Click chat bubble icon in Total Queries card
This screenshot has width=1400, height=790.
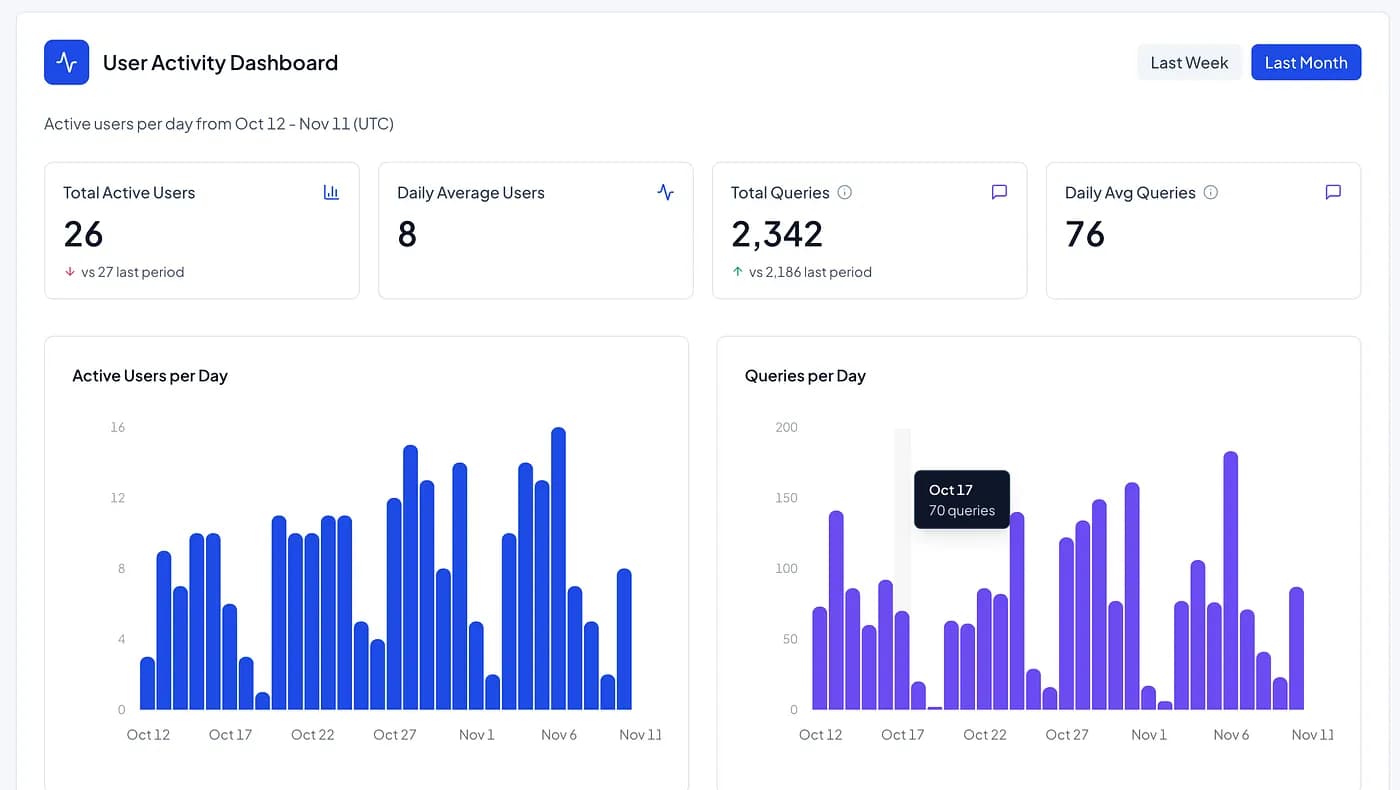click(999, 192)
